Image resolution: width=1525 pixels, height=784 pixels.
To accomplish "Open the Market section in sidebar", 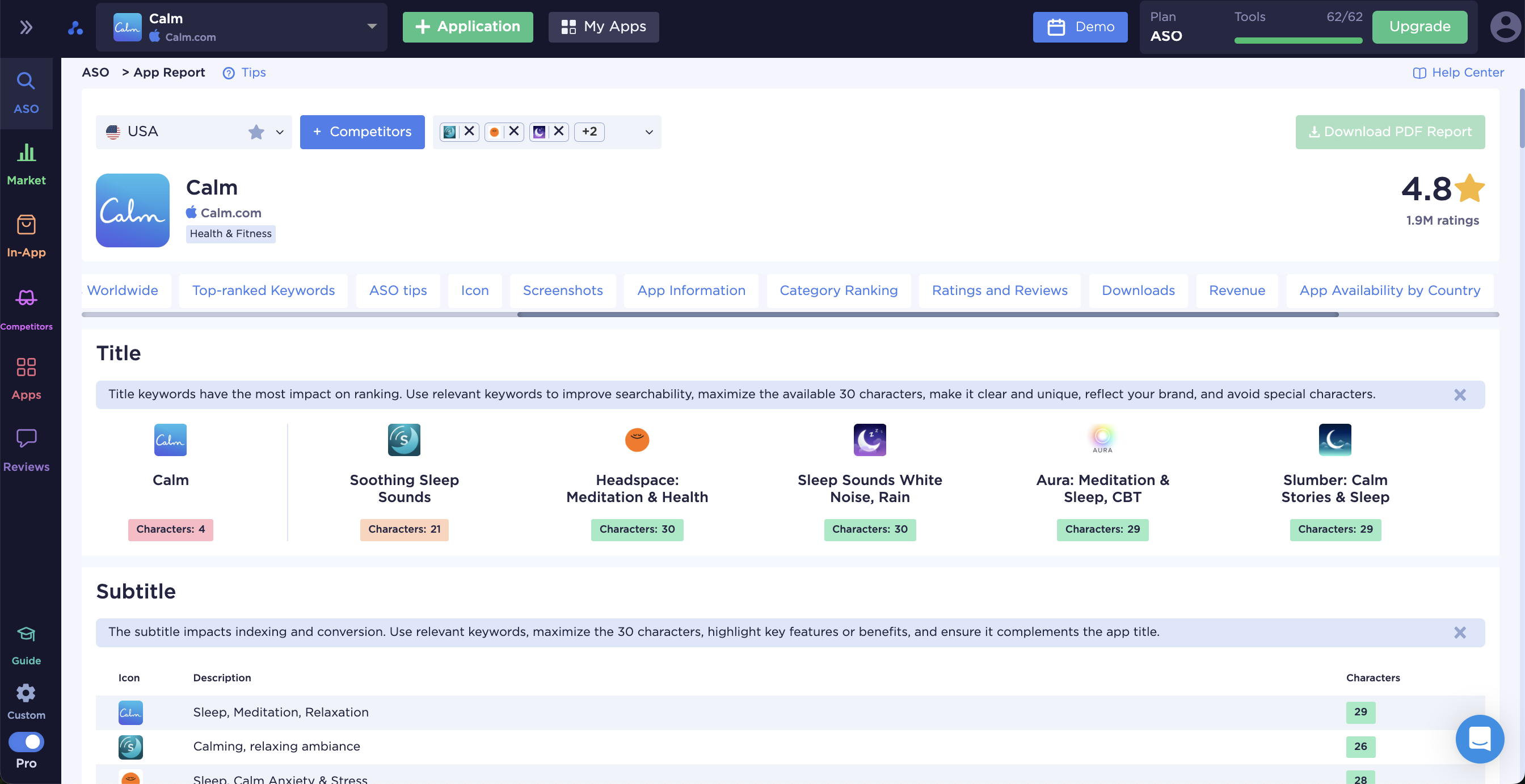I will click(26, 165).
